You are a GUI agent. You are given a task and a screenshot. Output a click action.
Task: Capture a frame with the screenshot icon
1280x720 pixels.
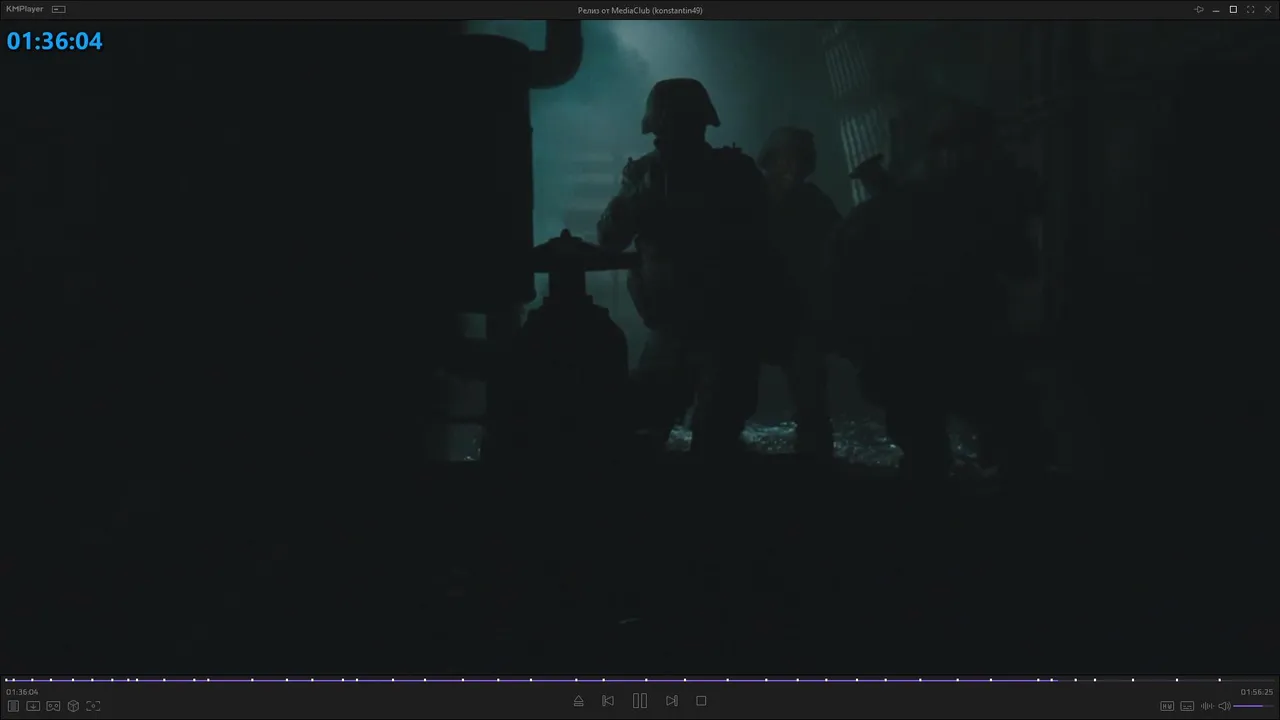(x=93, y=706)
